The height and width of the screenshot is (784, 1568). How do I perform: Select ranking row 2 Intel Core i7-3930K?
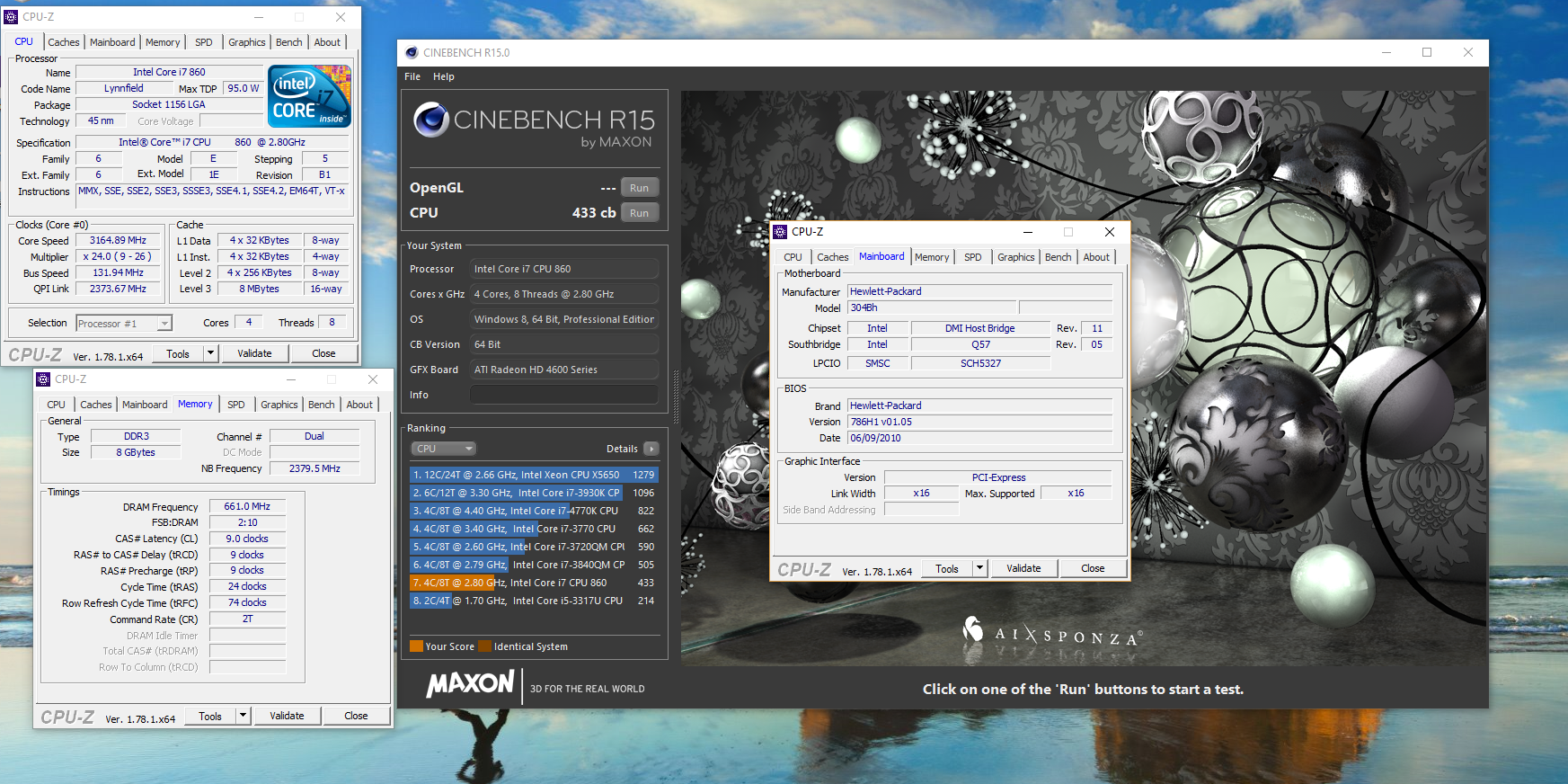click(534, 493)
